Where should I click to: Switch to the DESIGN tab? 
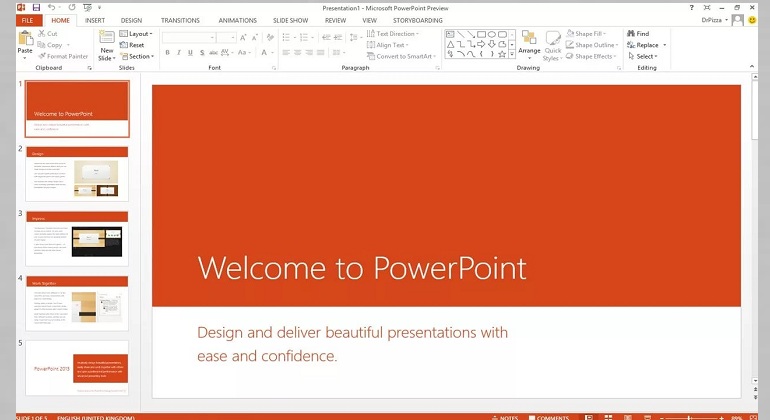(131, 20)
